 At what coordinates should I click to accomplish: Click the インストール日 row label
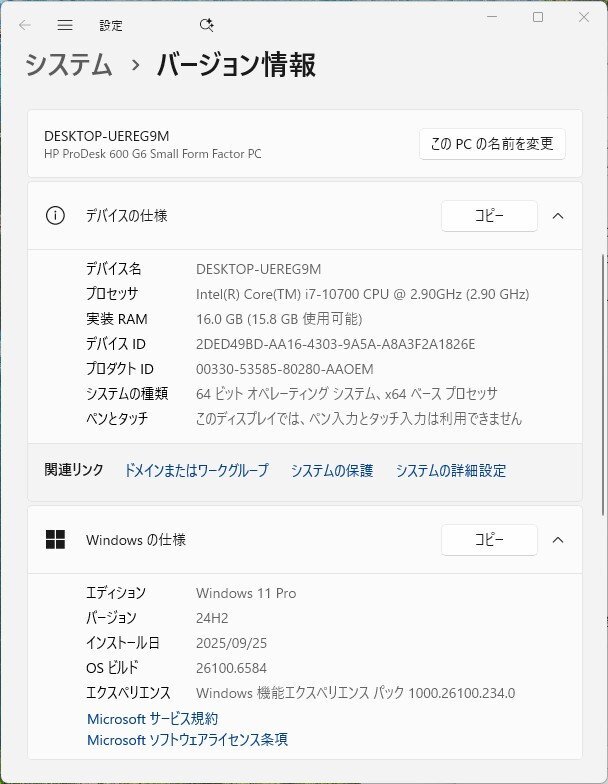click(122, 644)
